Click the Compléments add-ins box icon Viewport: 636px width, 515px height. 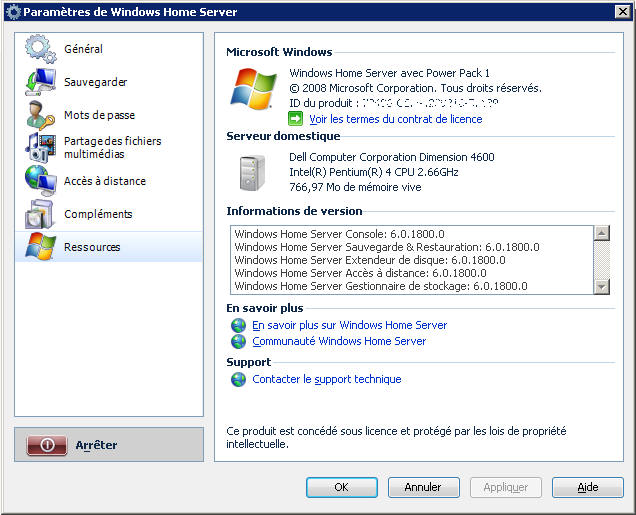pos(40,214)
